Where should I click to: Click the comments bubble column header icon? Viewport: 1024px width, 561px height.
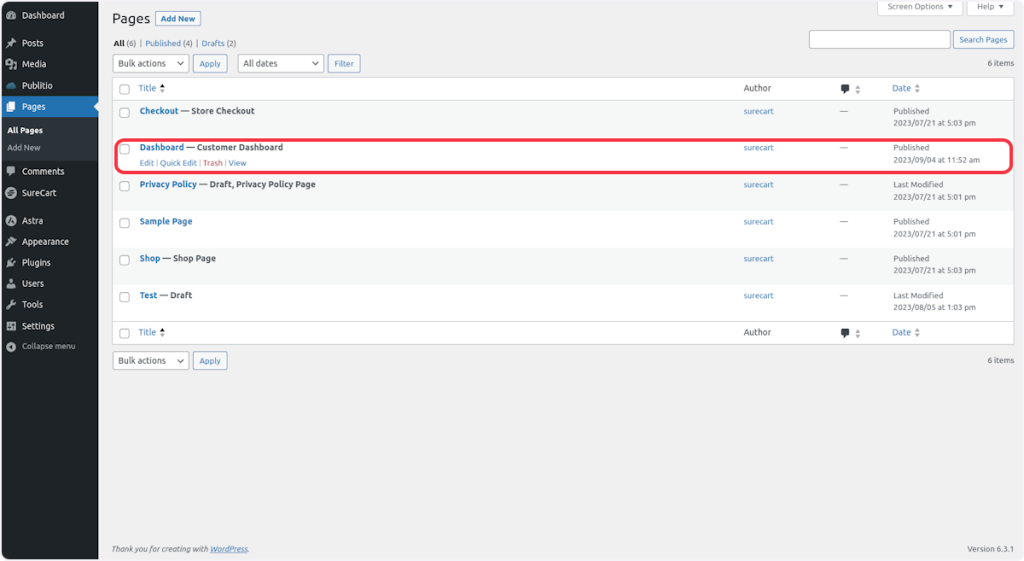[846, 89]
